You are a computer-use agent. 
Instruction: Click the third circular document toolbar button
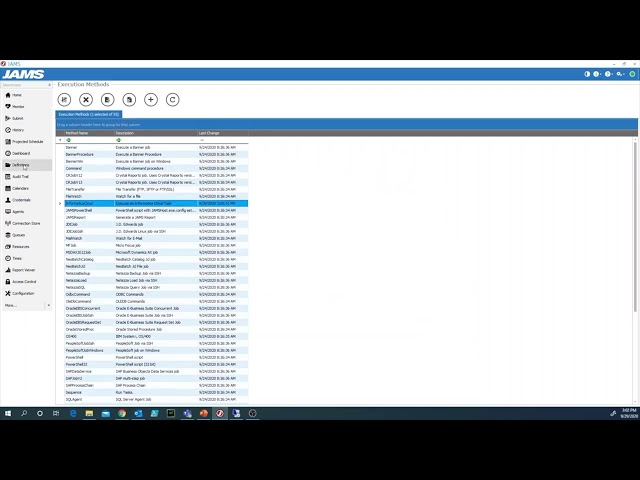tap(107, 100)
